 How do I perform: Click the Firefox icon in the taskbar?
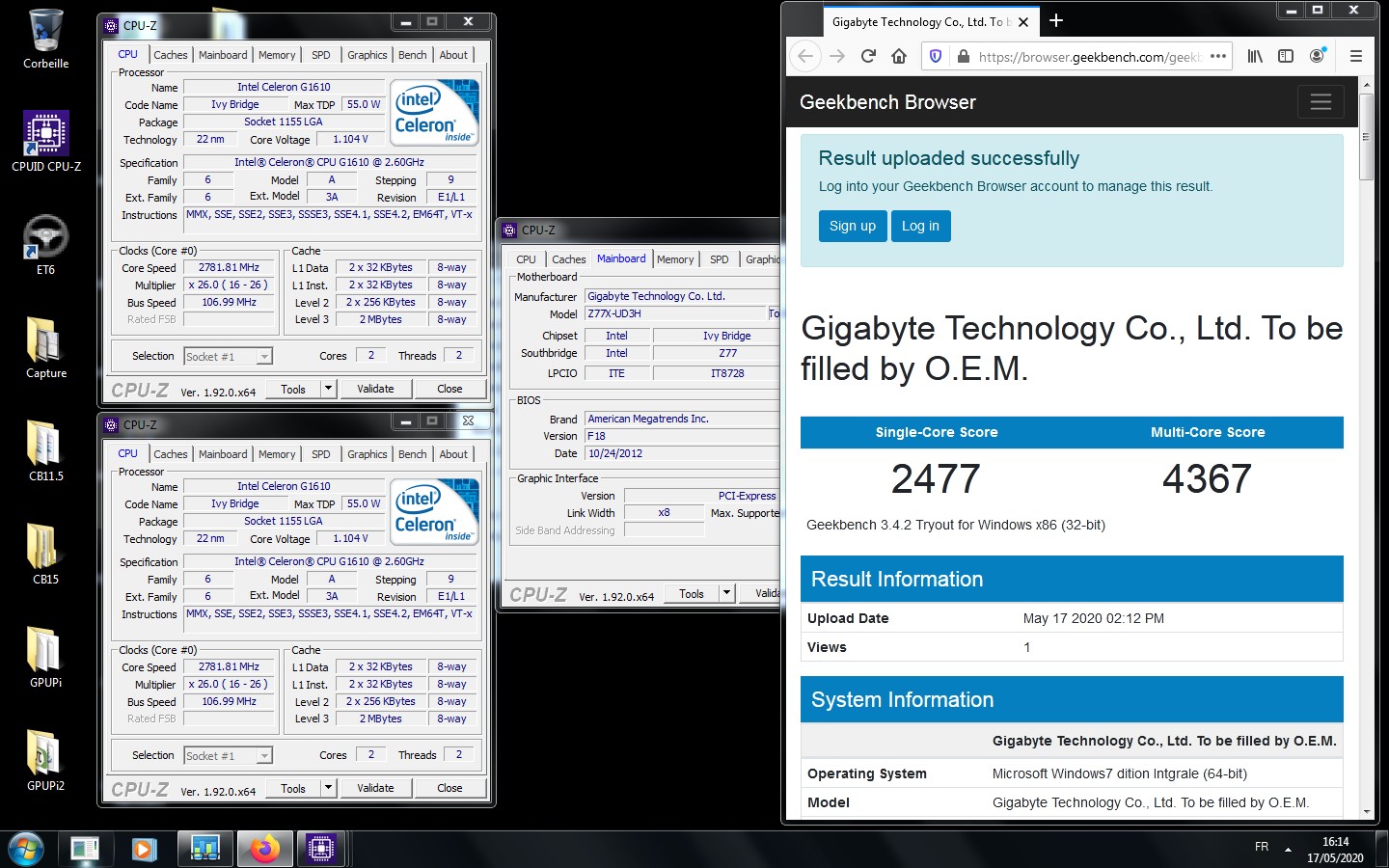264,849
